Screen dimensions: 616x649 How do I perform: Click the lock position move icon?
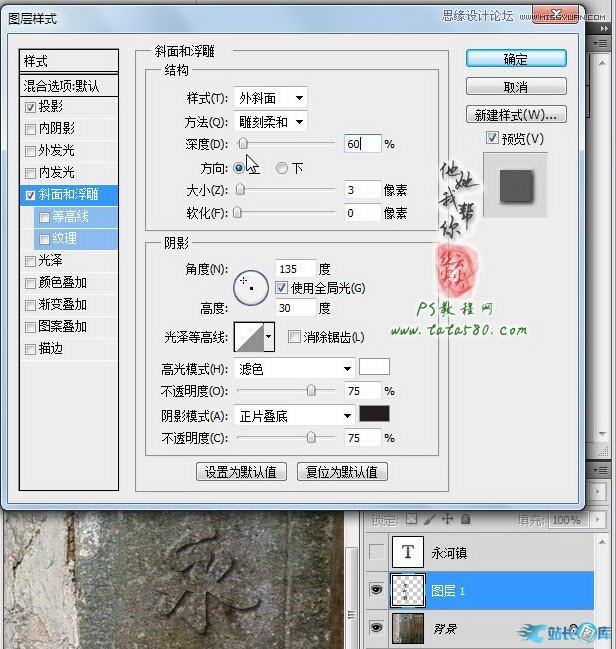445,520
